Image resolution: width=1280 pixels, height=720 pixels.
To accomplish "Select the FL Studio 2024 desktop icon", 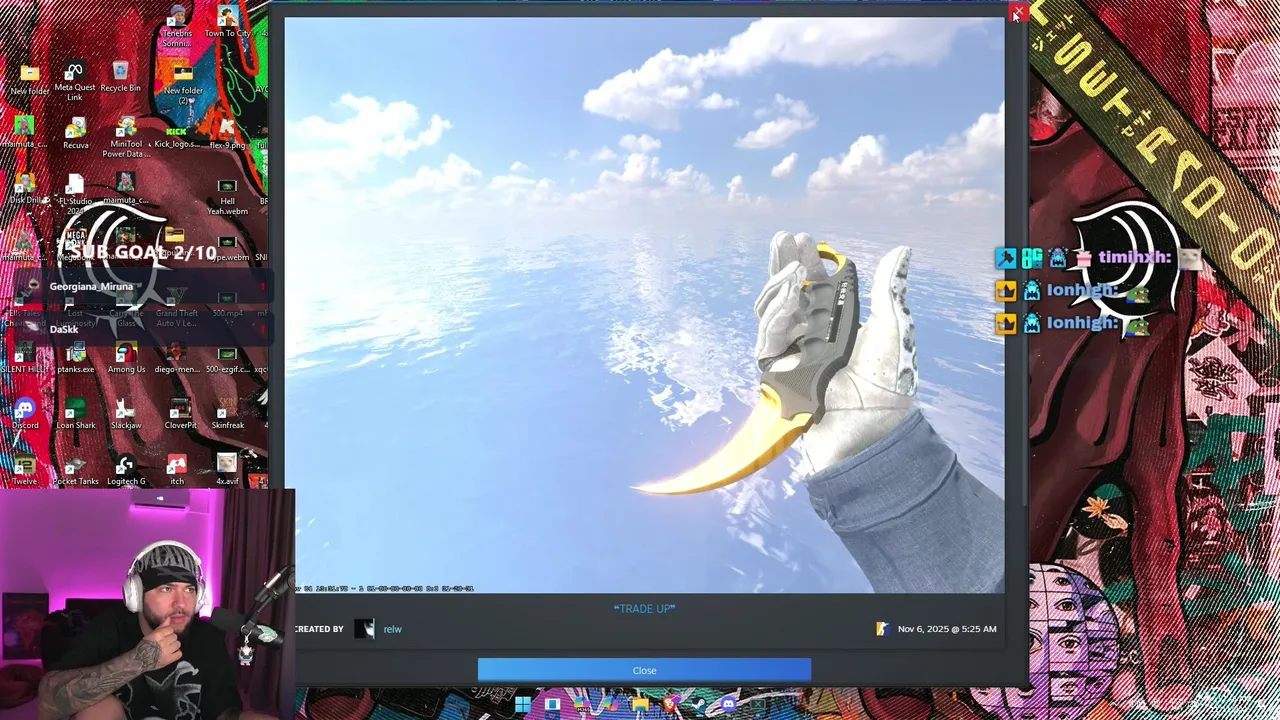I will pos(75,195).
